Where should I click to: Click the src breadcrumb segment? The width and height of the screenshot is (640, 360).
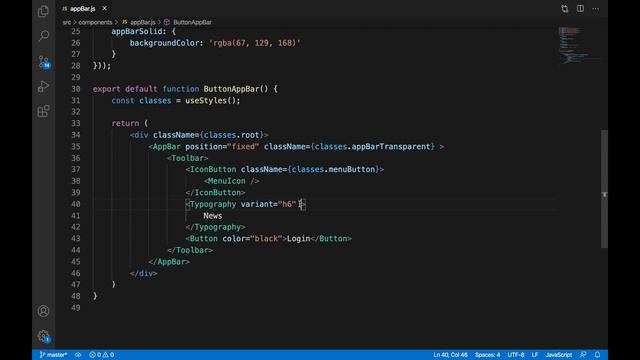tap(67, 22)
